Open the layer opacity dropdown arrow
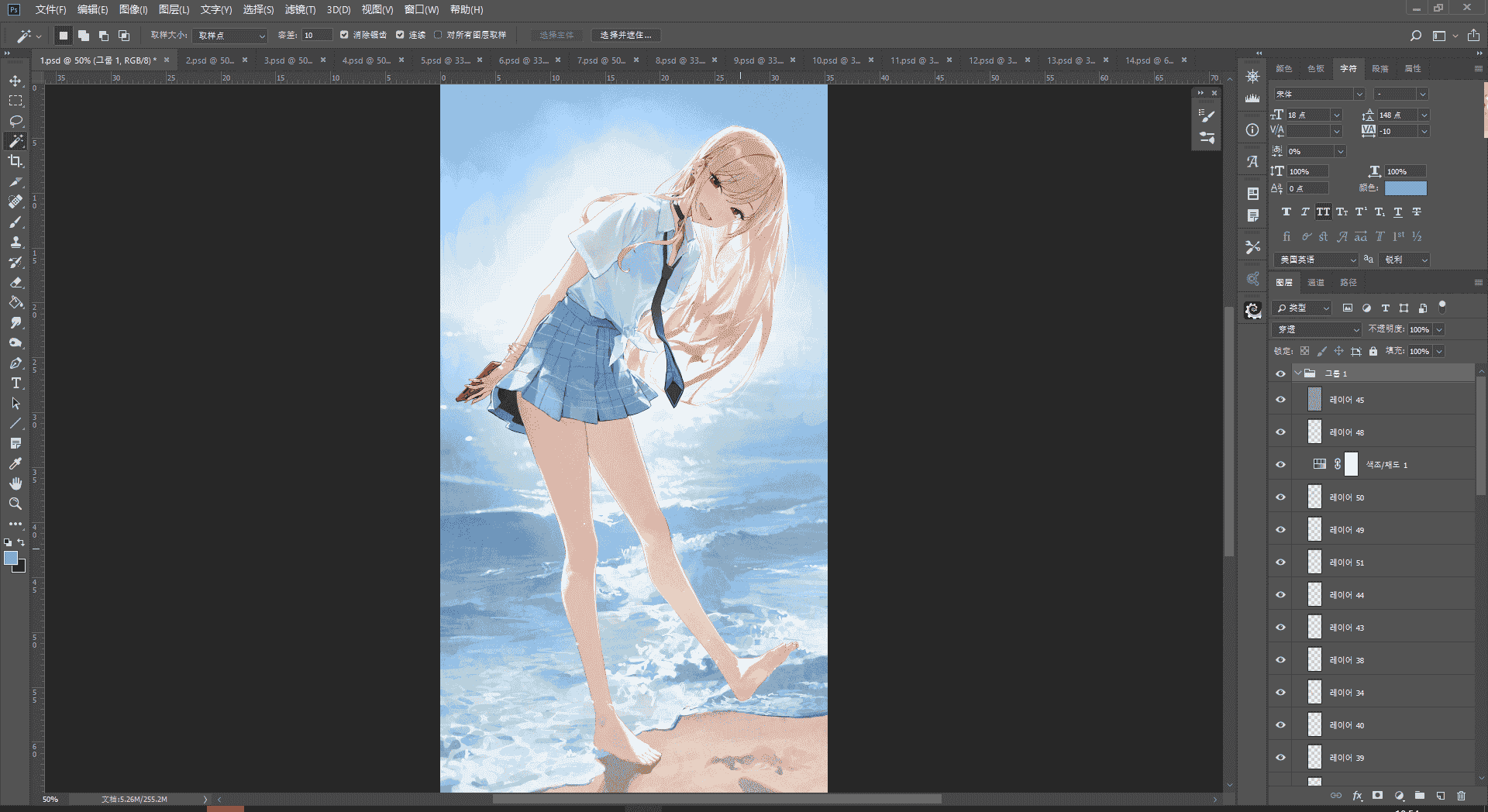This screenshot has height=812, width=1488. coord(1439,329)
